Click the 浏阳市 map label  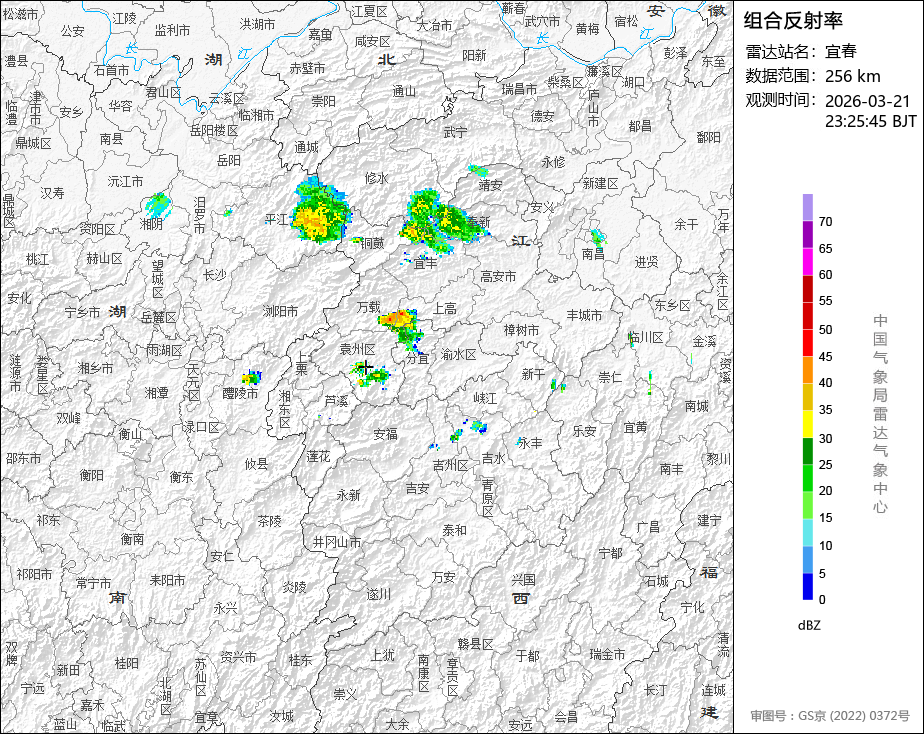(280, 310)
